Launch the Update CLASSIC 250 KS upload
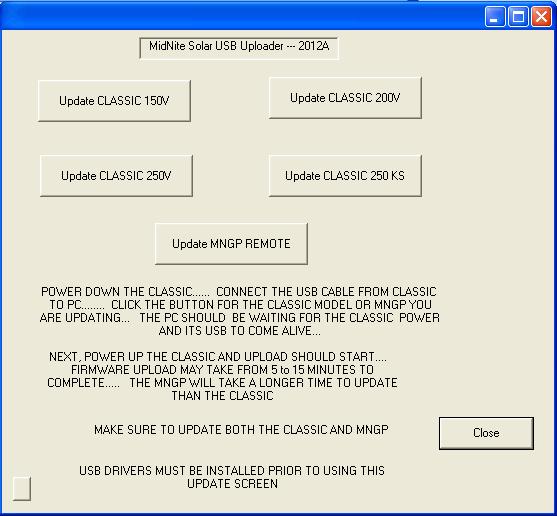557x516 pixels. pos(345,176)
